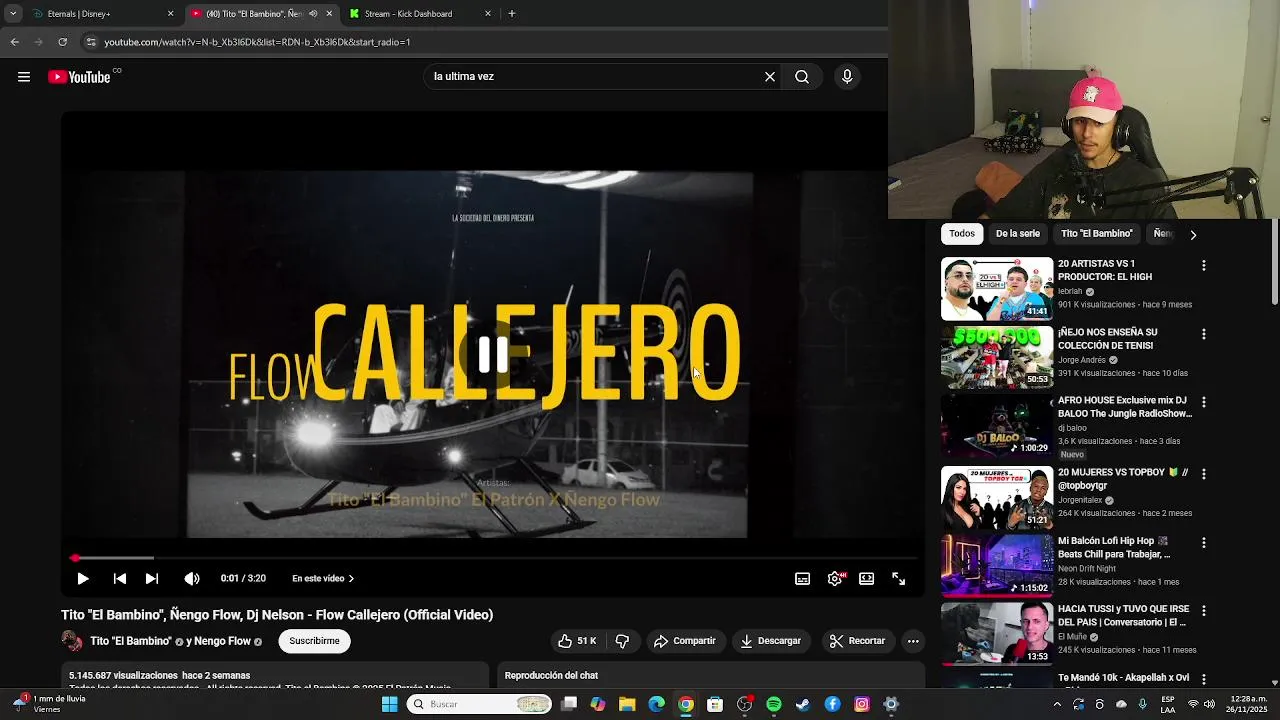Open options for 'HACIA TUSSI' video

[x=1204, y=611]
